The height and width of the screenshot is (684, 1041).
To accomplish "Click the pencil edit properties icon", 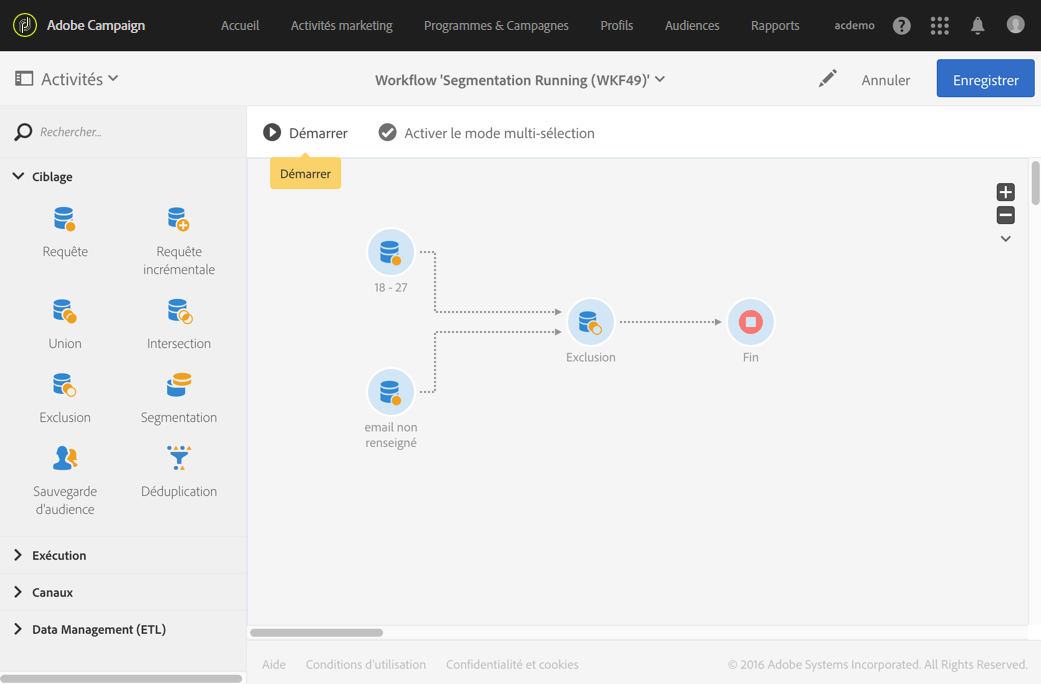I will click(x=827, y=79).
